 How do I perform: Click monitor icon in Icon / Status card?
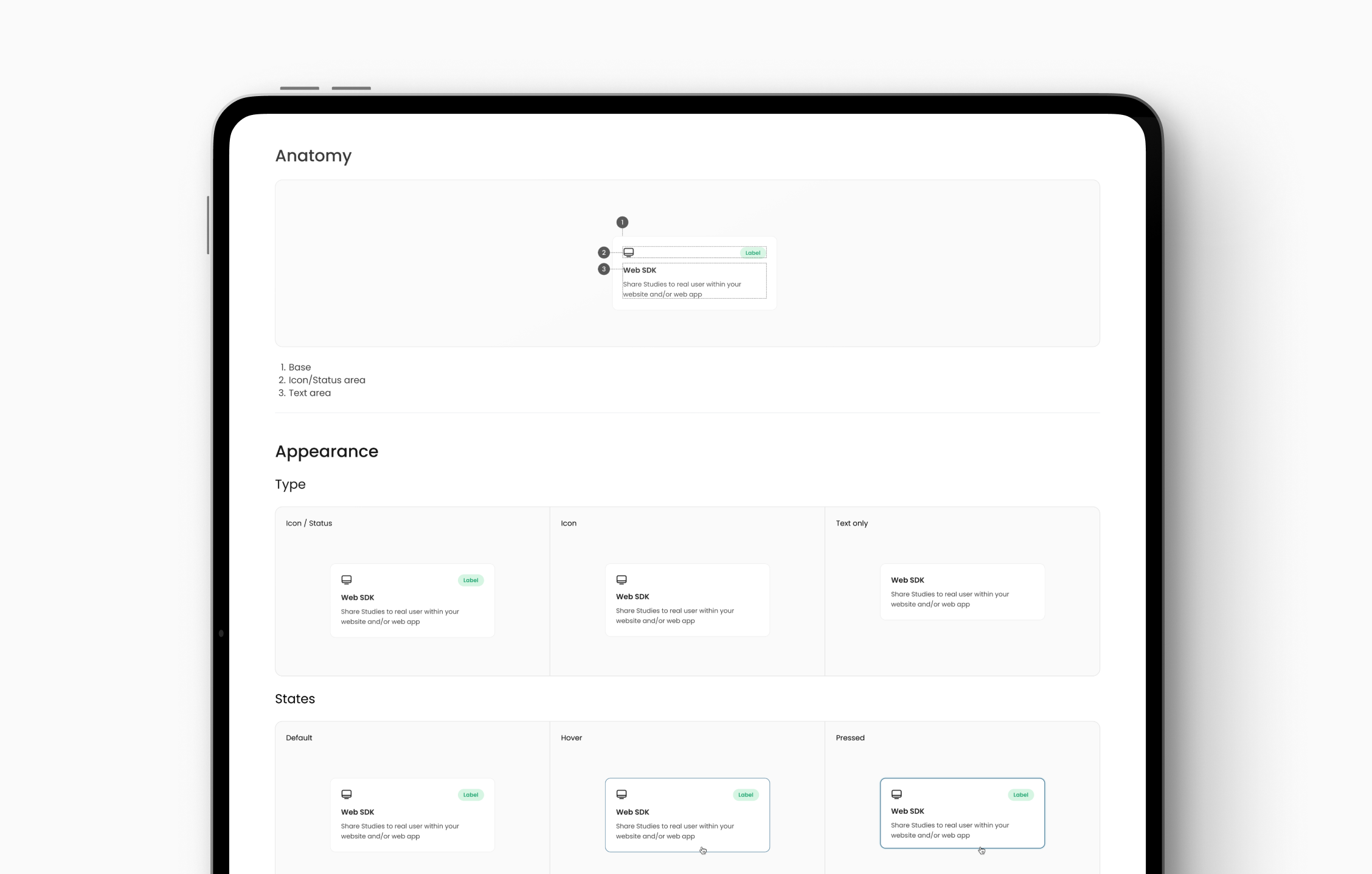(x=347, y=580)
